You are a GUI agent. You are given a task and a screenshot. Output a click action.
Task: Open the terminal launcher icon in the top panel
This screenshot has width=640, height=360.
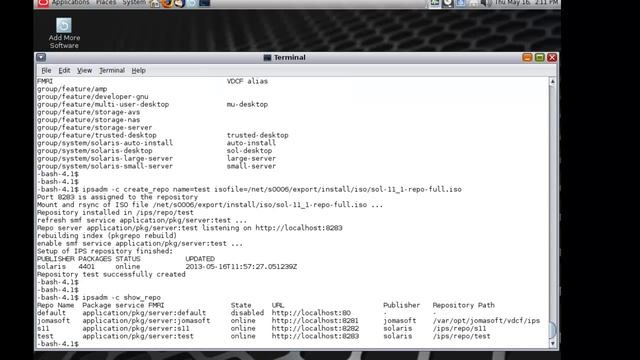[204, 4]
